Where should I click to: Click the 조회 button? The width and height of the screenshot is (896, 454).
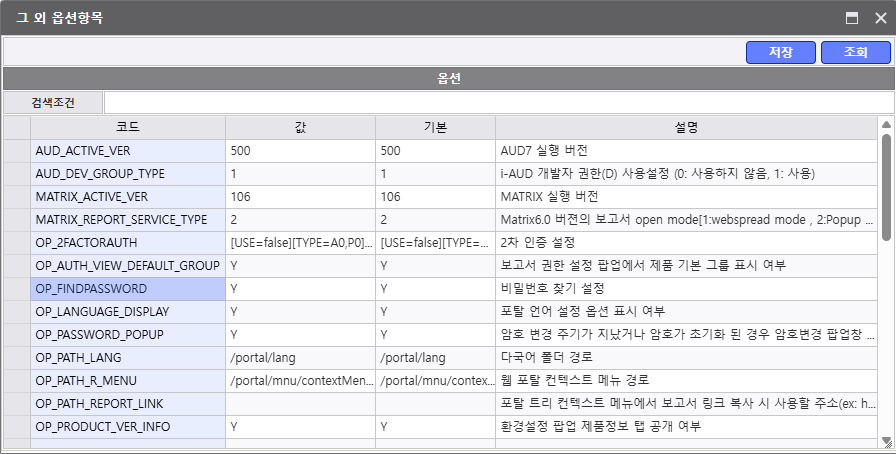point(855,52)
